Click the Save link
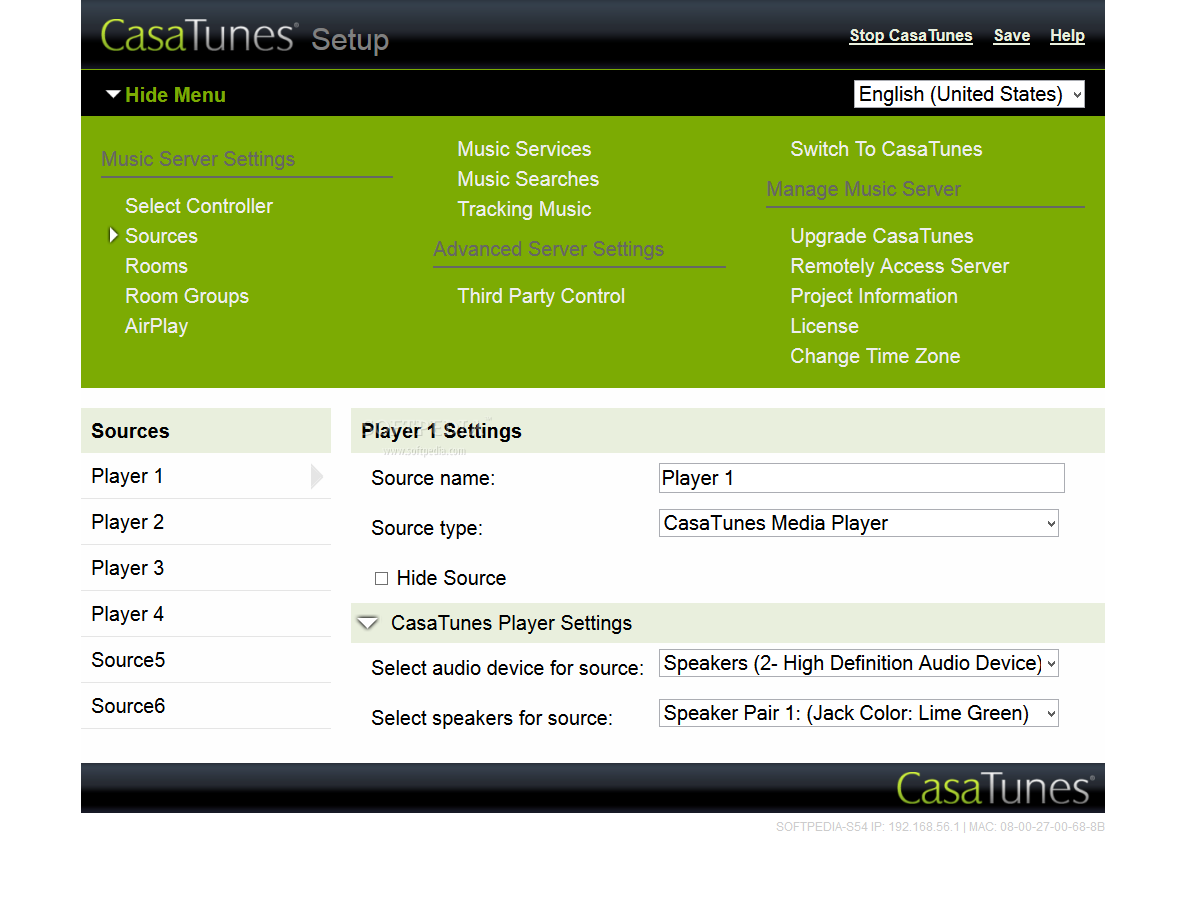The height and width of the screenshot is (918, 1186). [x=1012, y=36]
